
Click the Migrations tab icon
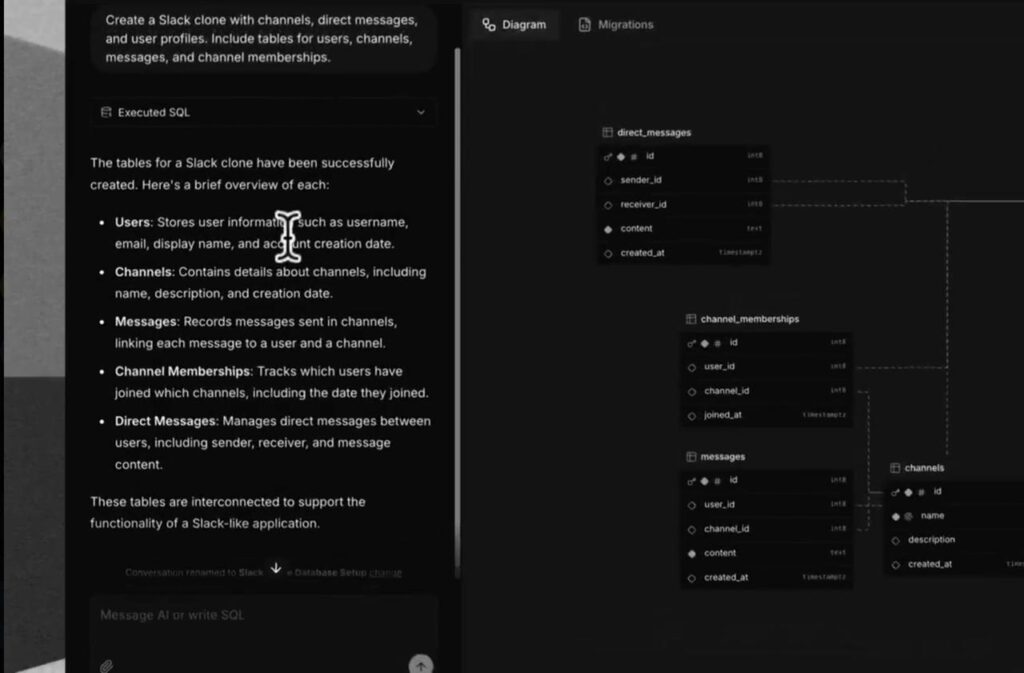[583, 24]
